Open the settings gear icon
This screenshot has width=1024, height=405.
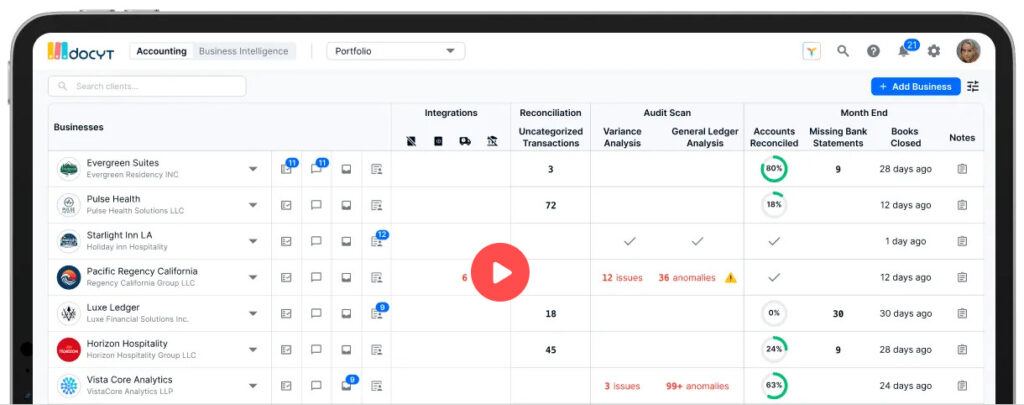934,51
